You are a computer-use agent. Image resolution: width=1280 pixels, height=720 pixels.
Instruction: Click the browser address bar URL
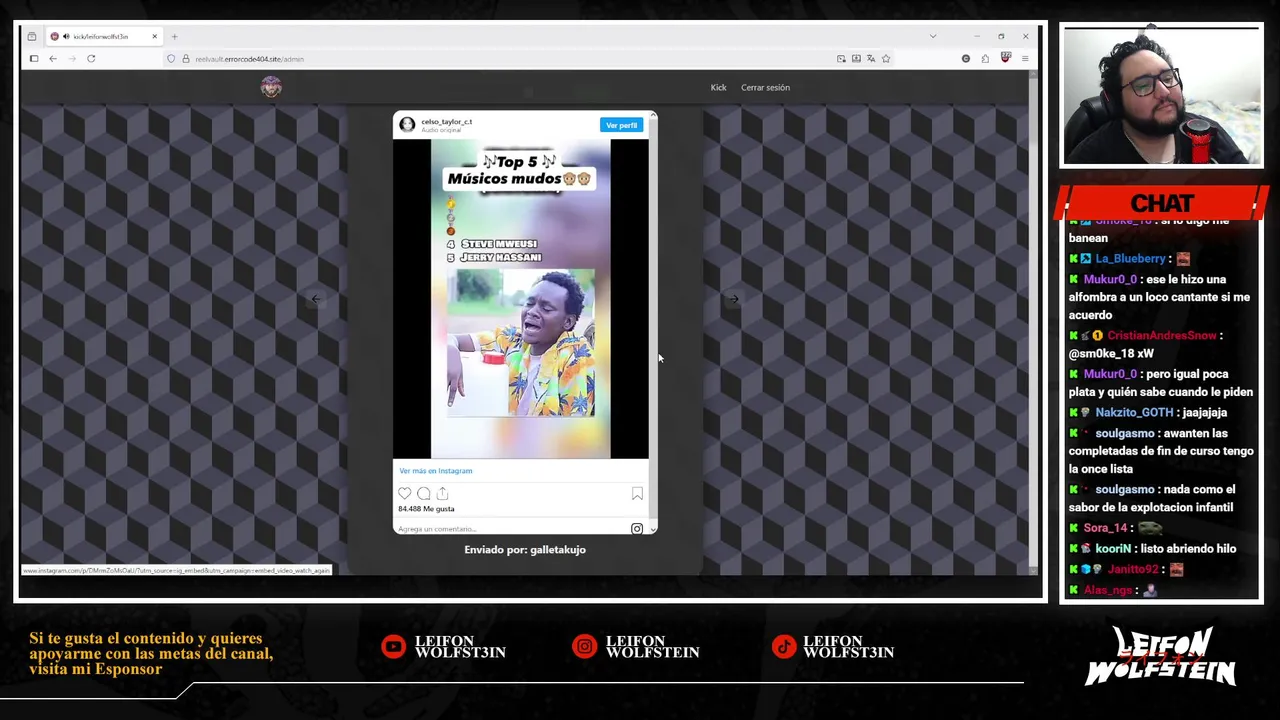pos(249,59)
